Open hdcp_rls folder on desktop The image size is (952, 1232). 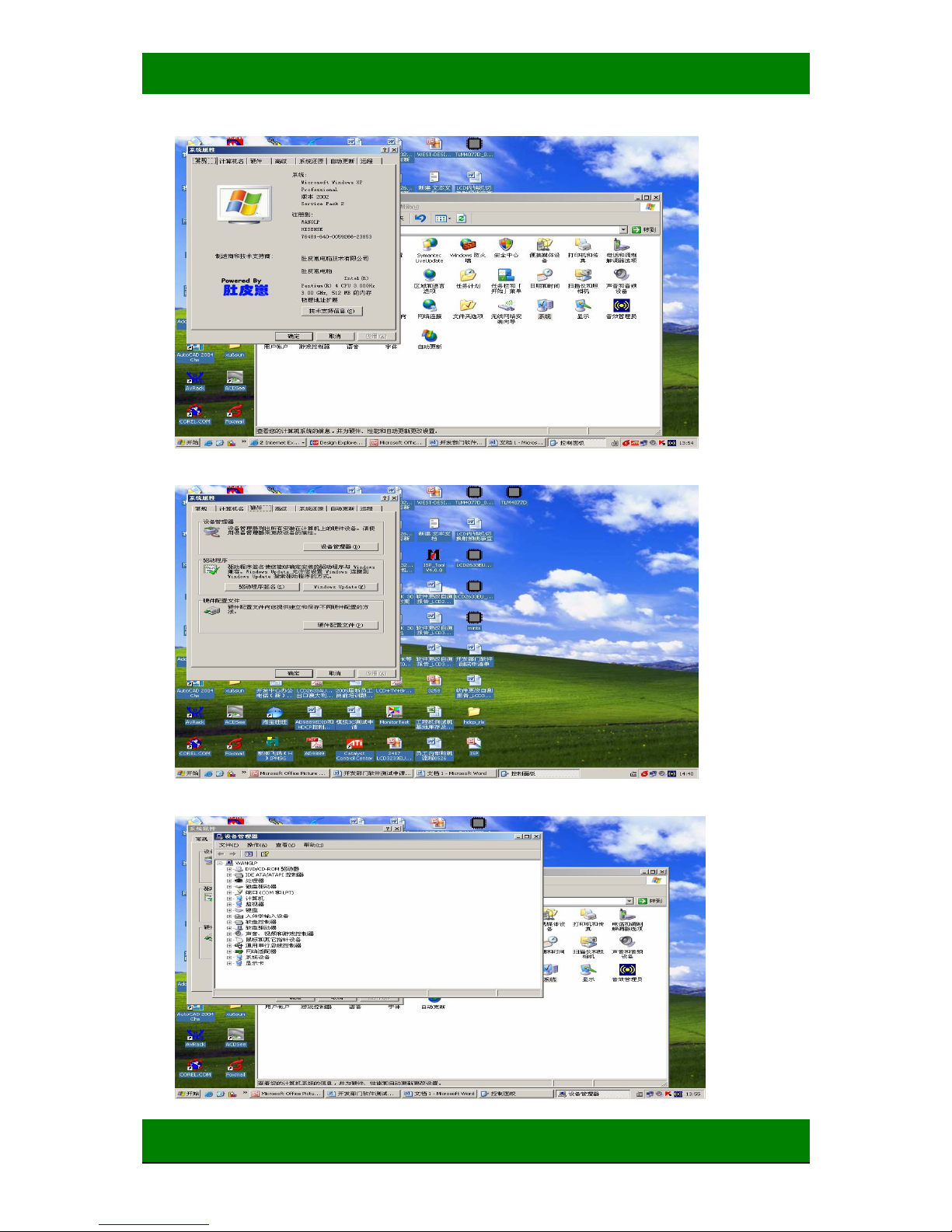coord(474,716)
